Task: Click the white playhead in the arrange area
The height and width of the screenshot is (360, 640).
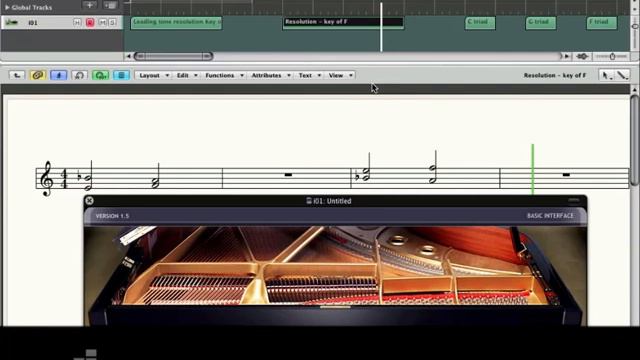Action: coord(382,27)
